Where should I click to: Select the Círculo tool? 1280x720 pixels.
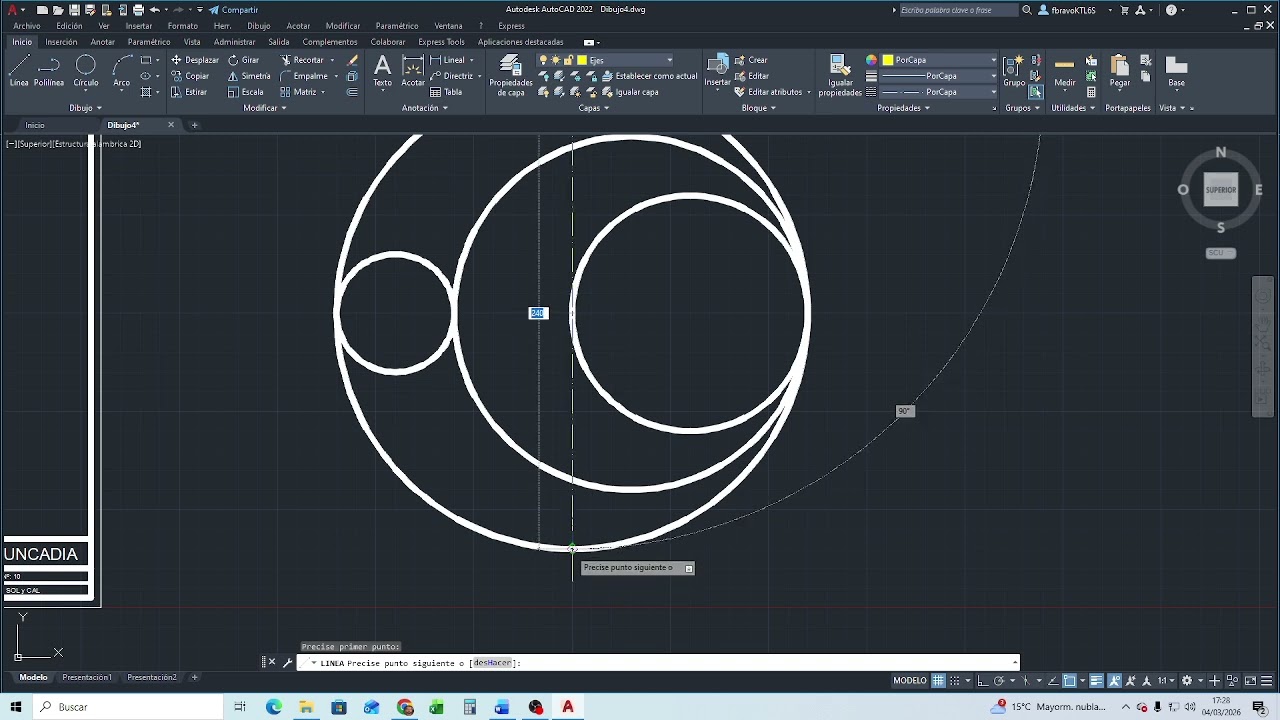[86, 70]
